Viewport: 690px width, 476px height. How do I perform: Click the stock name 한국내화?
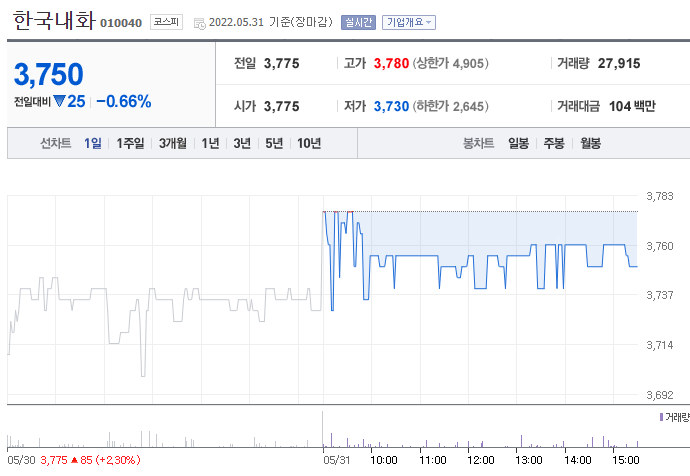(54, 20)
